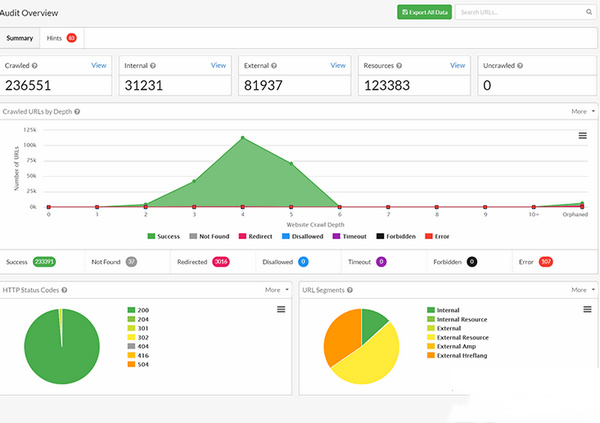Toggle the Success series in chart legend

click(x=165, y=236)
